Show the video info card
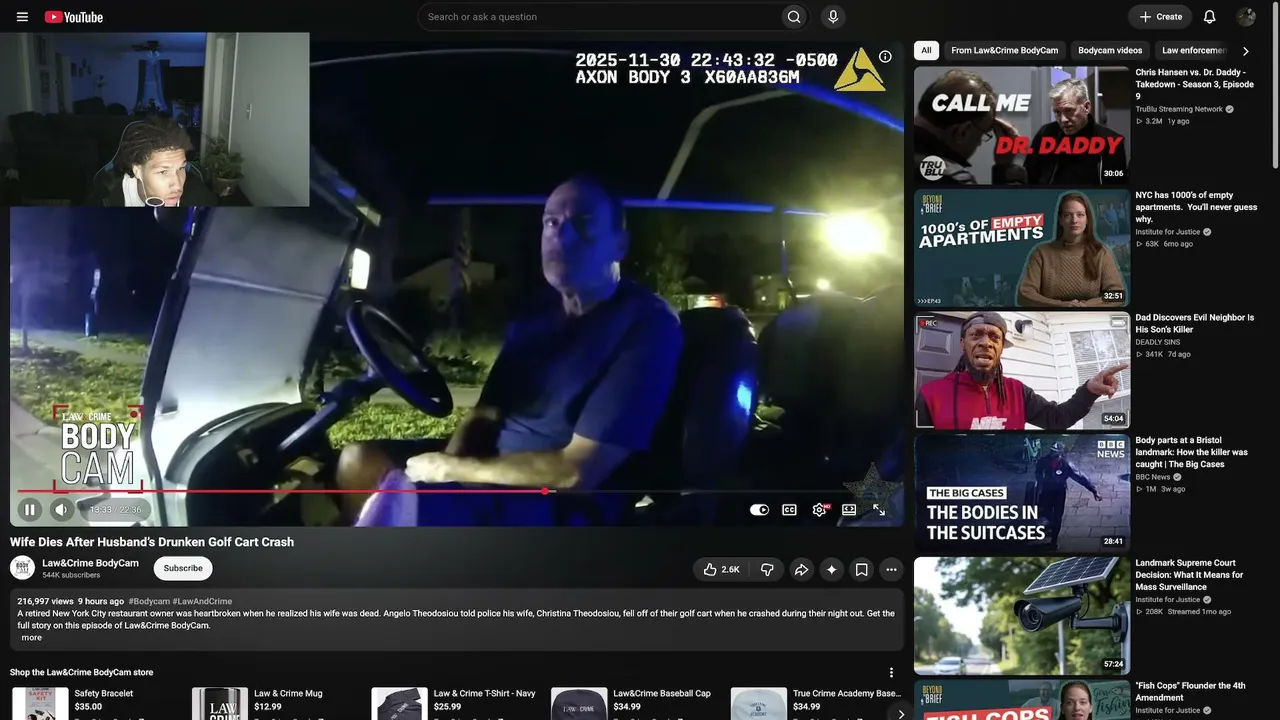Viewport: 1280px width, 720px height. point(885,57)
